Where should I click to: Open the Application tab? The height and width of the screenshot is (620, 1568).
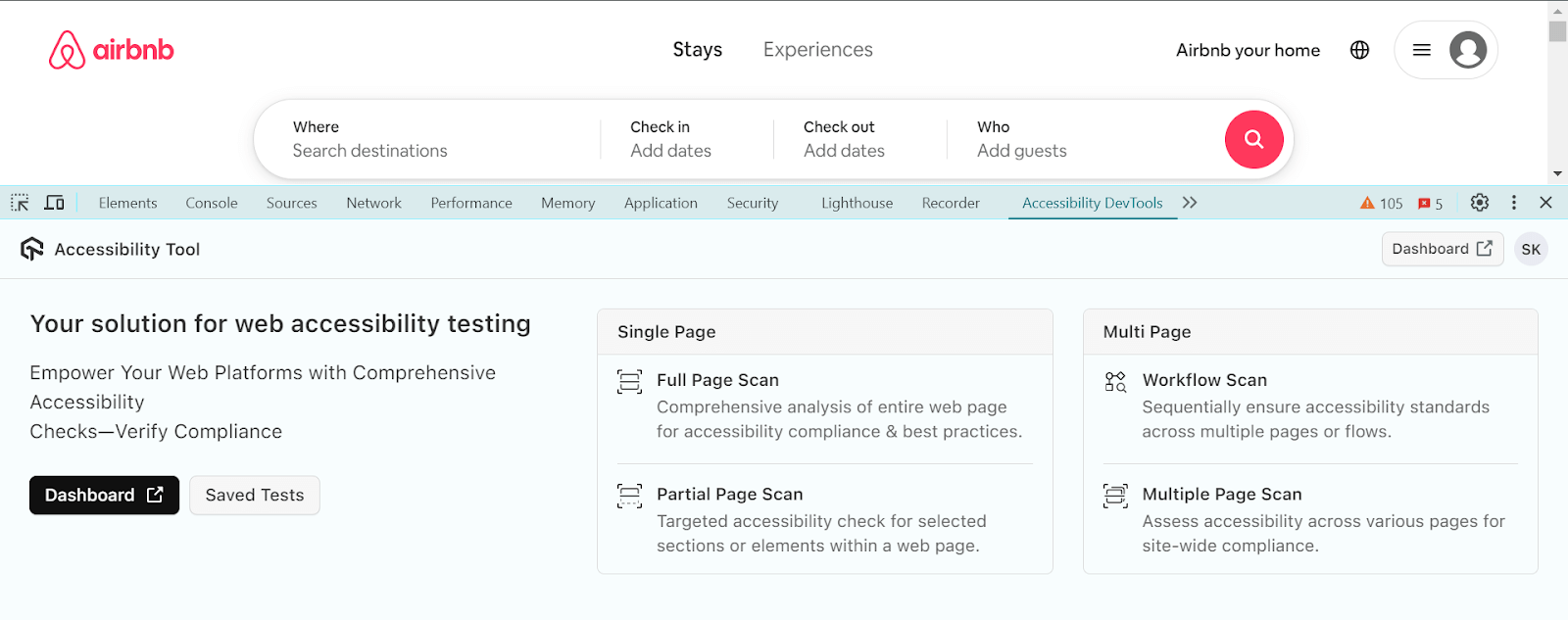click(661, 203)
